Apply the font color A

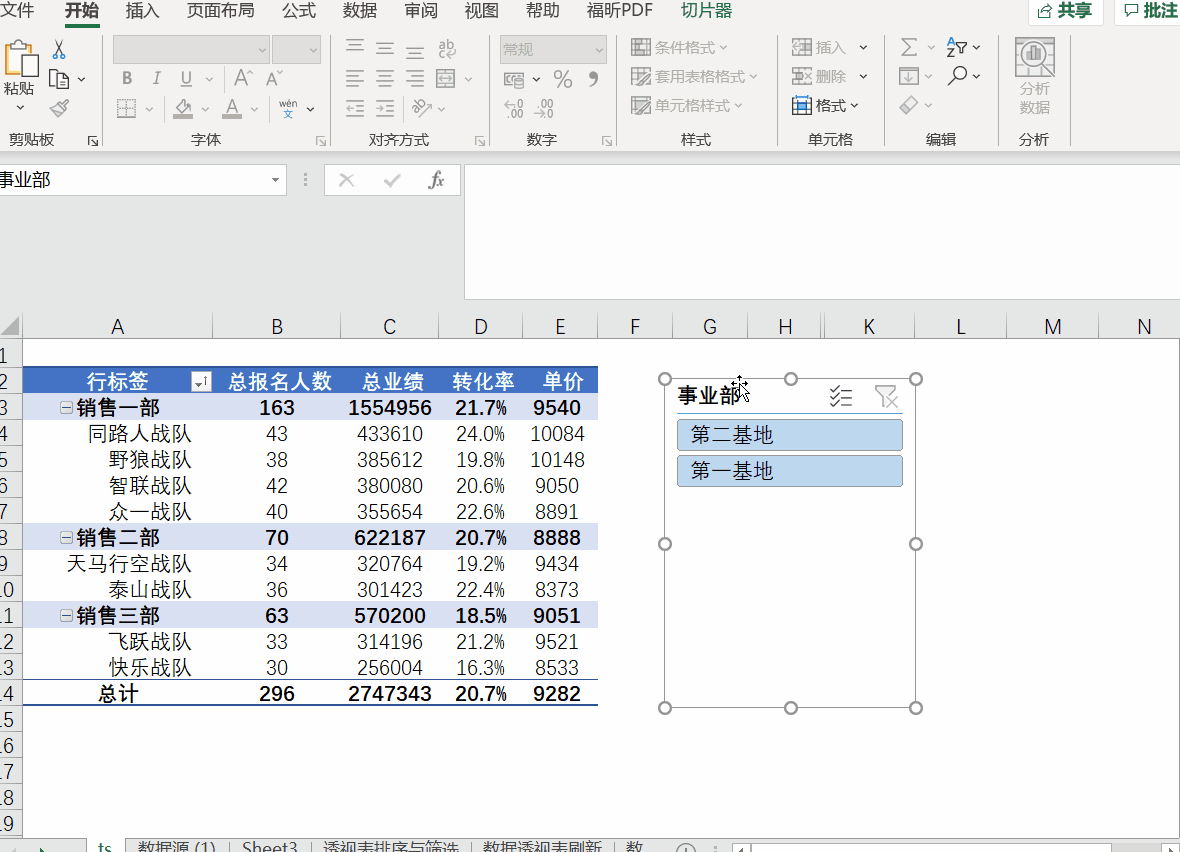(x=233, y=108)
